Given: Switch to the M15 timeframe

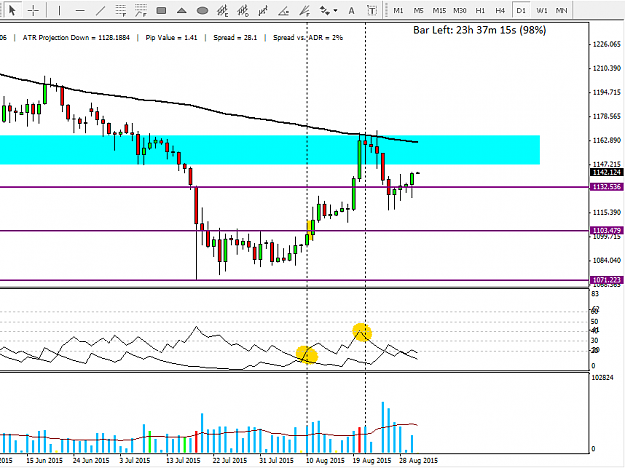Looking at the screenshot, I should [x=439, y=10].
